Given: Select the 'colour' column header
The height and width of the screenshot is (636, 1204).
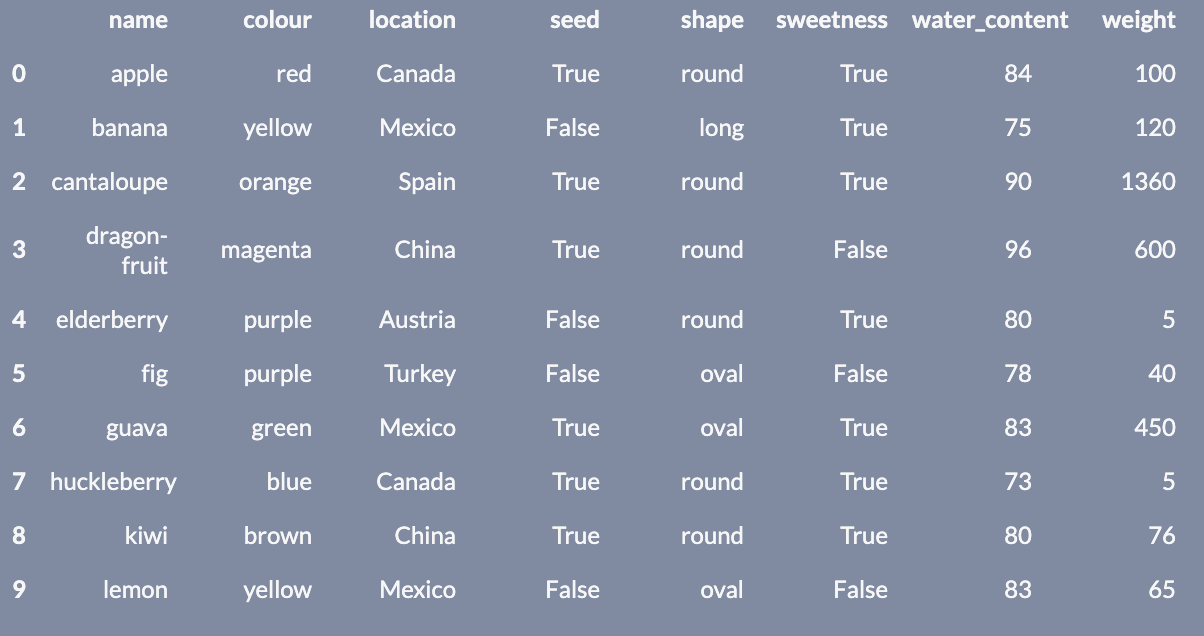Looking at the screenshot, I should coord(277,20).
